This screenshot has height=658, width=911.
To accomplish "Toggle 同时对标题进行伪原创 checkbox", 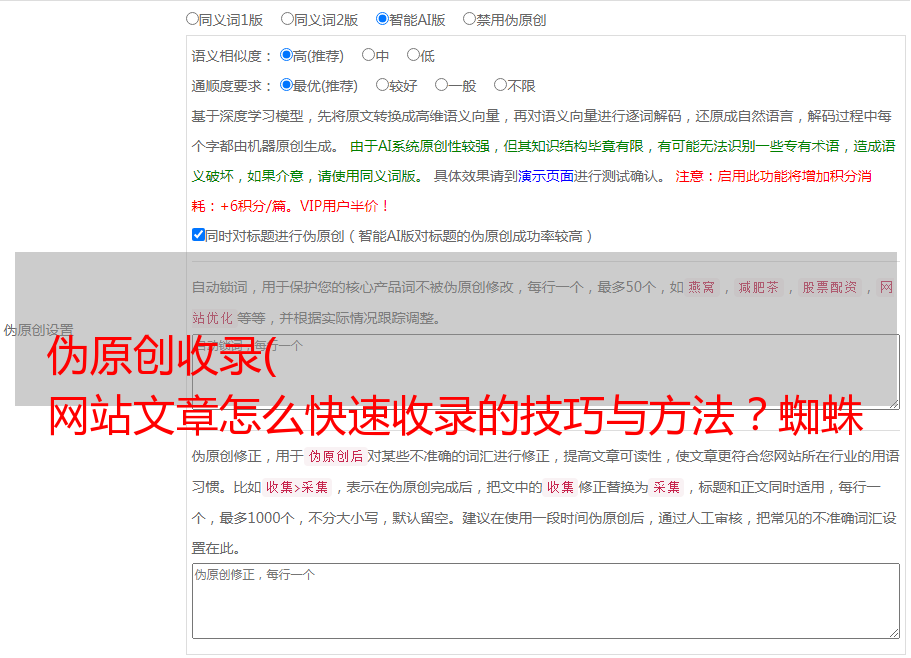I will click(x=198, y=235).
